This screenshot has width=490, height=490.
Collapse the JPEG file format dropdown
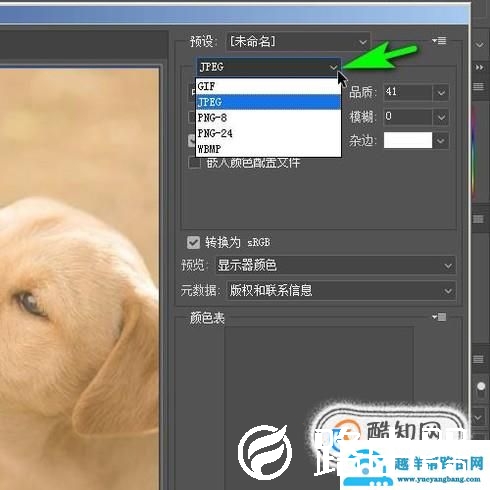click(x=269, y=67)
